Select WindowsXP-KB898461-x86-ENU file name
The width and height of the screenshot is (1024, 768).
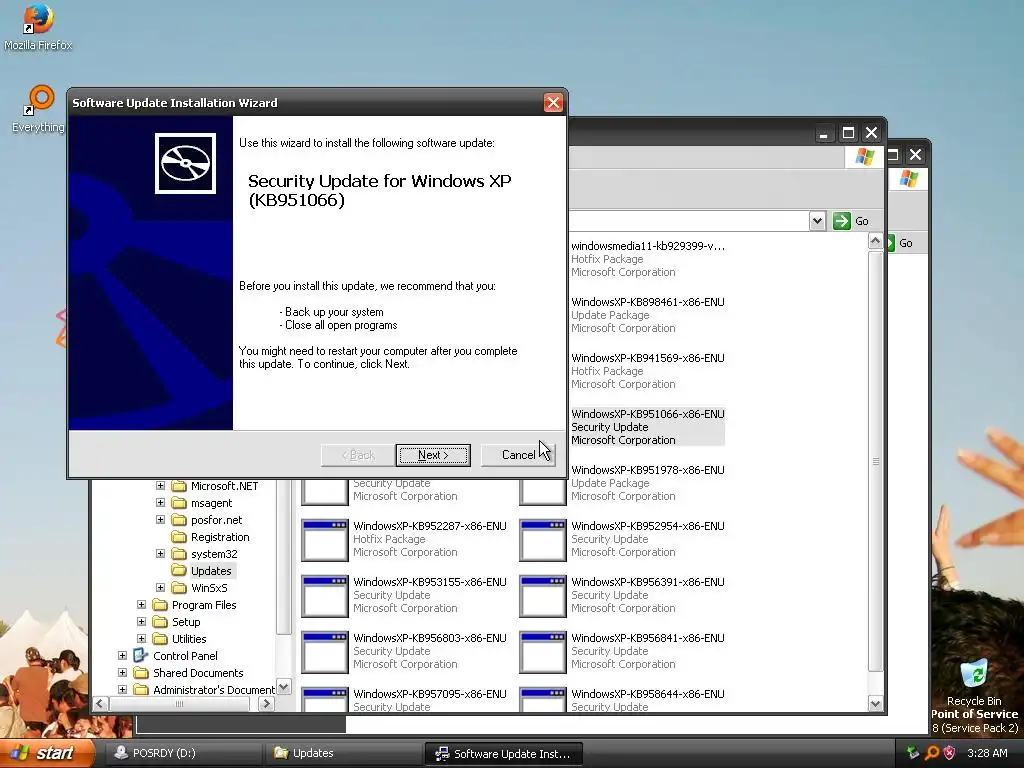pos(648,302)
